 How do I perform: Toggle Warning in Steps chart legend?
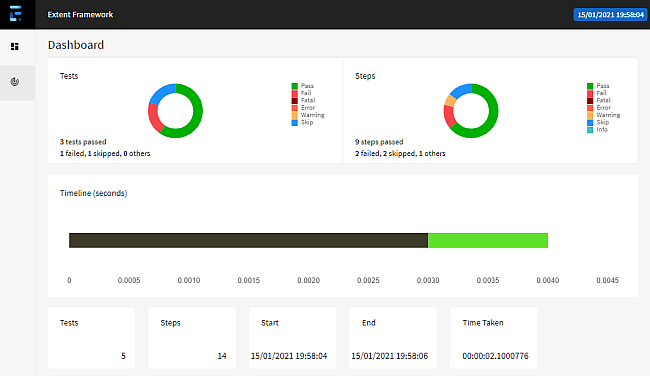coord(604,115)
